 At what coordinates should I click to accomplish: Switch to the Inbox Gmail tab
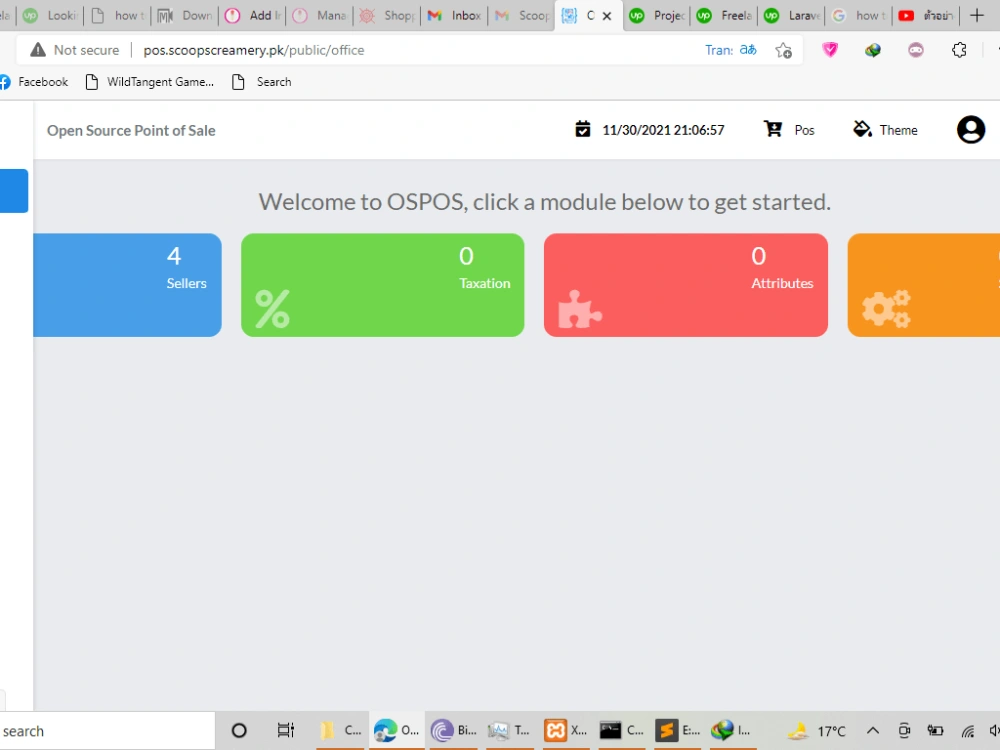[x=454, y=15]
